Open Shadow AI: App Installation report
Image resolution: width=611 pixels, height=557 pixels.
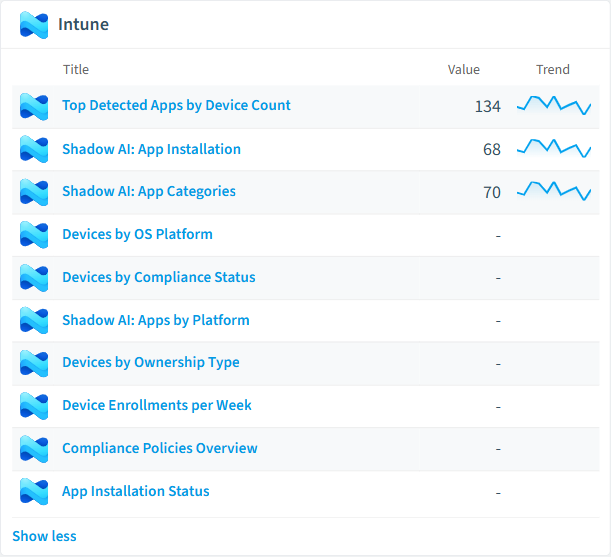point(152,149)
